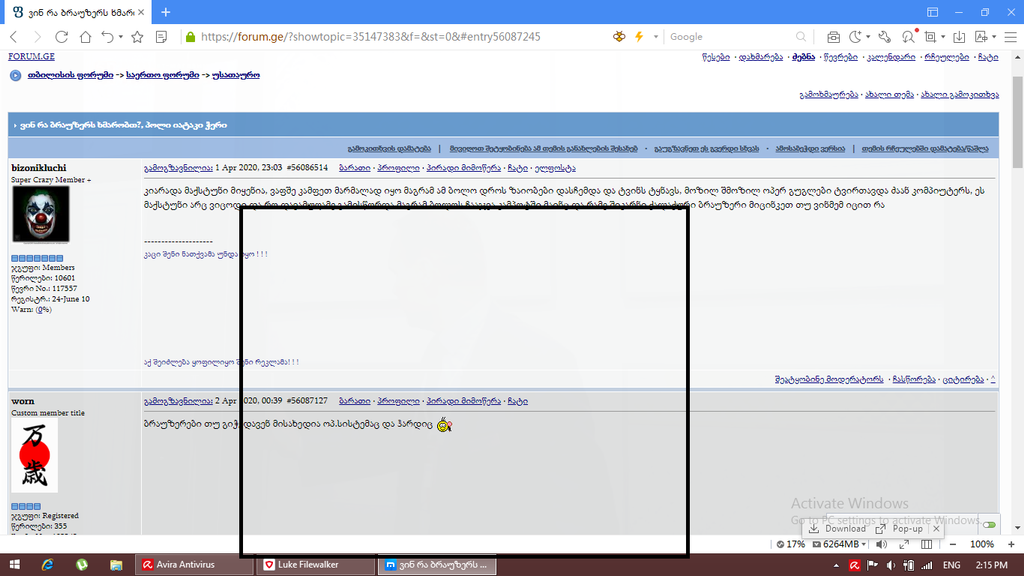Image resolution: width=1024 pixels, height=576 pixels.
Task: Take a screenshot with the crop icon
Action: pyautogui.click(x=931, y=37)
